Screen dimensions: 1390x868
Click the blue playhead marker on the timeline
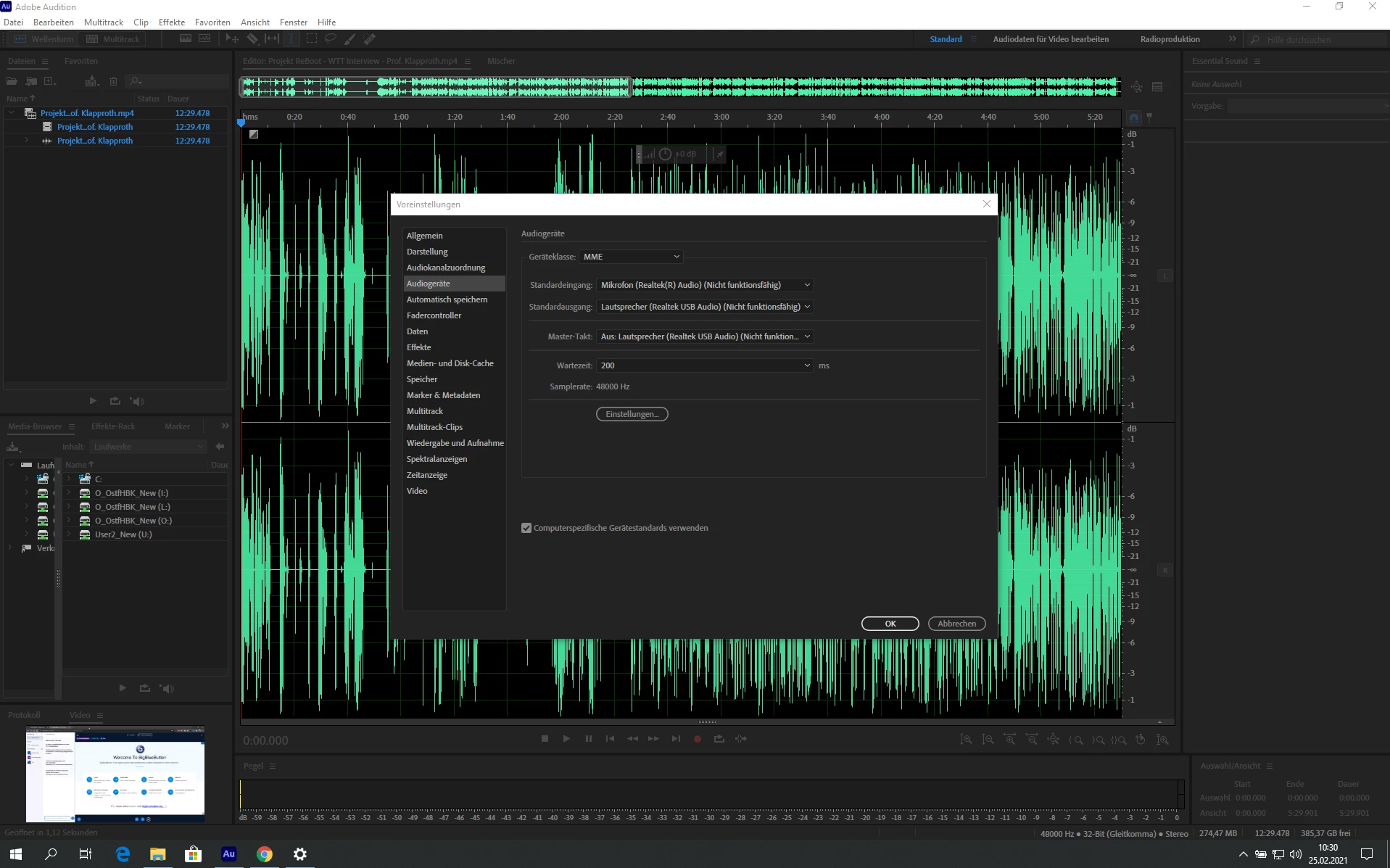pyautogui.click(x=241, y=123)
